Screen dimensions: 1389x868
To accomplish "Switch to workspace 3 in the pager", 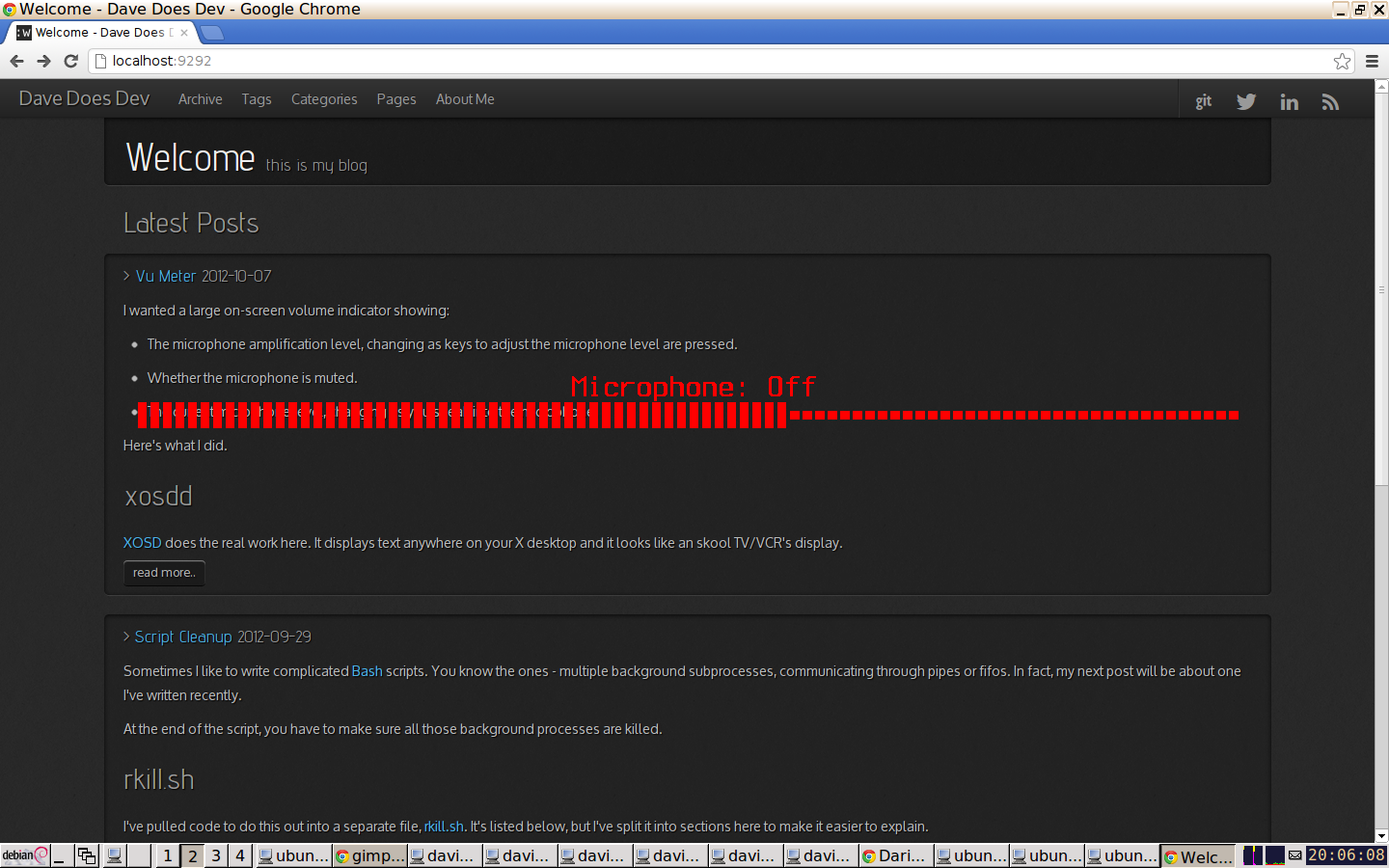I will point(216,855).
